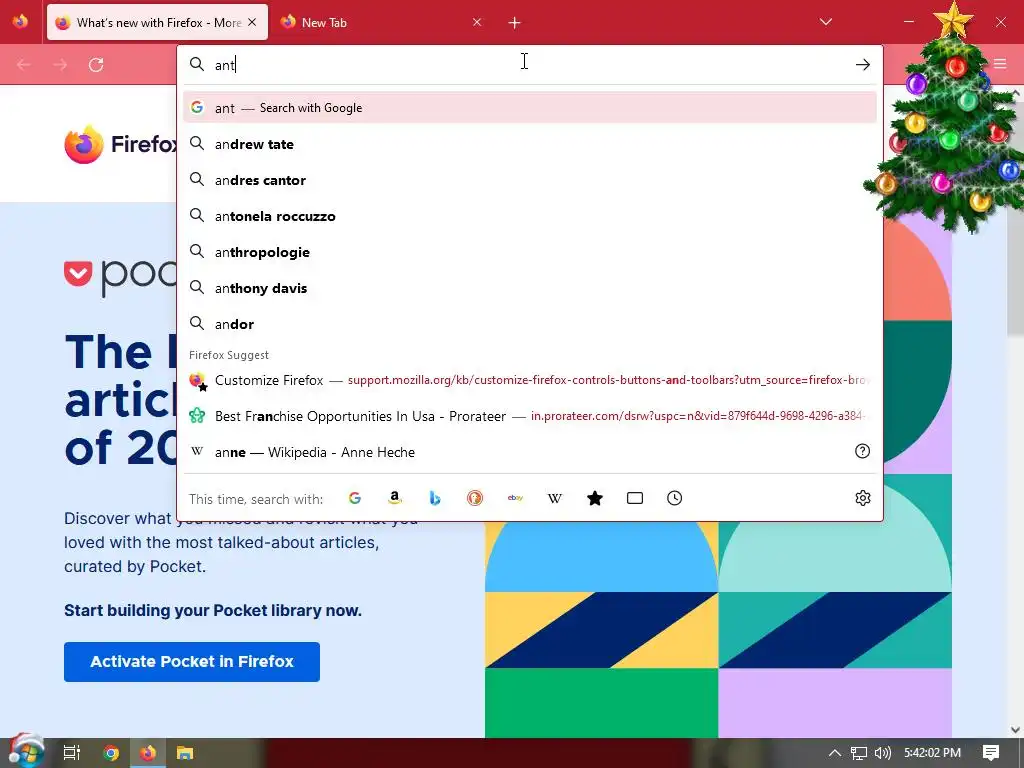The image size is (1024, 768).
Task: Open search settings gear icon
Action: pos(863,498)
